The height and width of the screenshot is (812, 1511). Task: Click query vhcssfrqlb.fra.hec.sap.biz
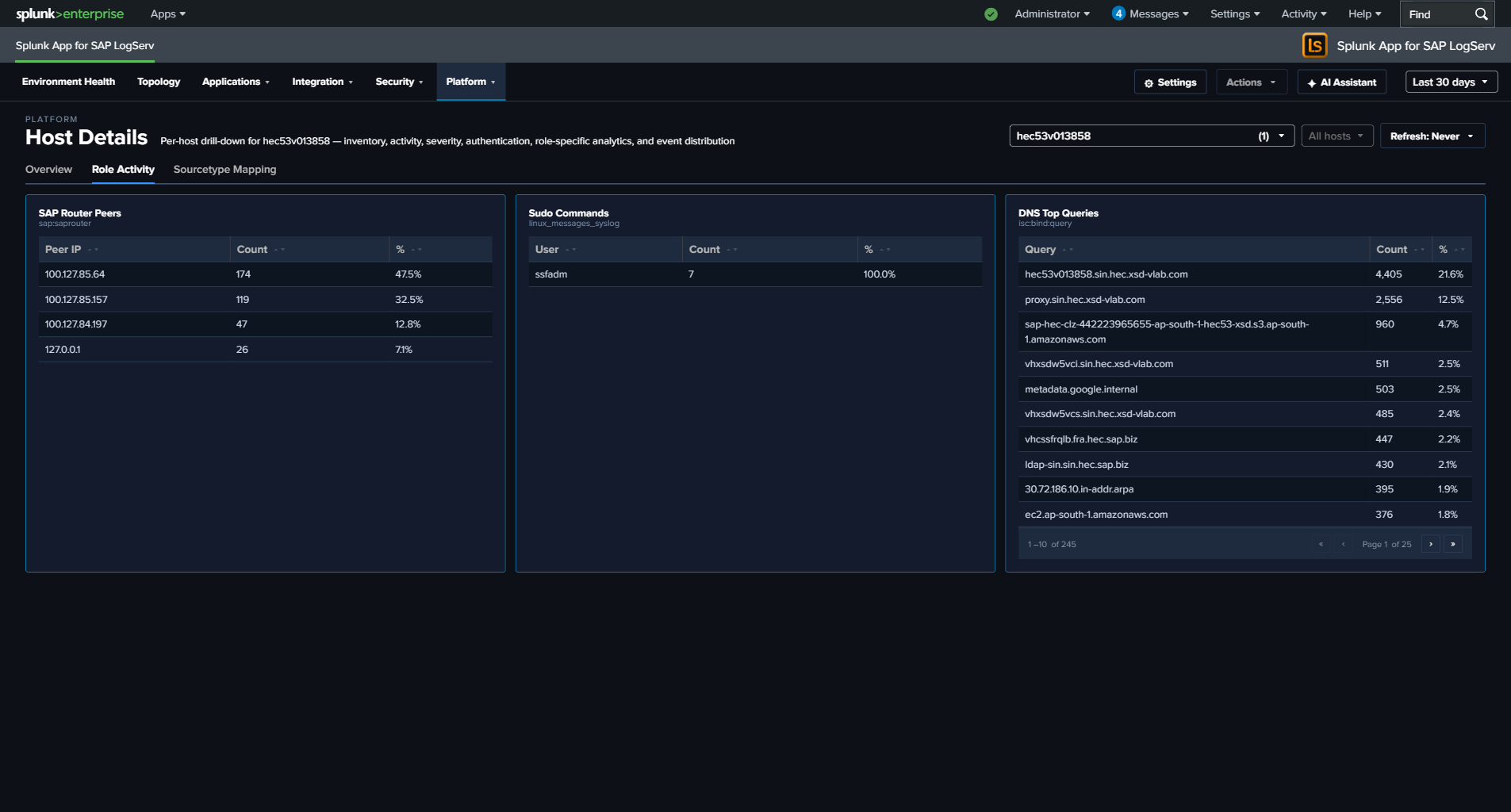coord(1081,439)
